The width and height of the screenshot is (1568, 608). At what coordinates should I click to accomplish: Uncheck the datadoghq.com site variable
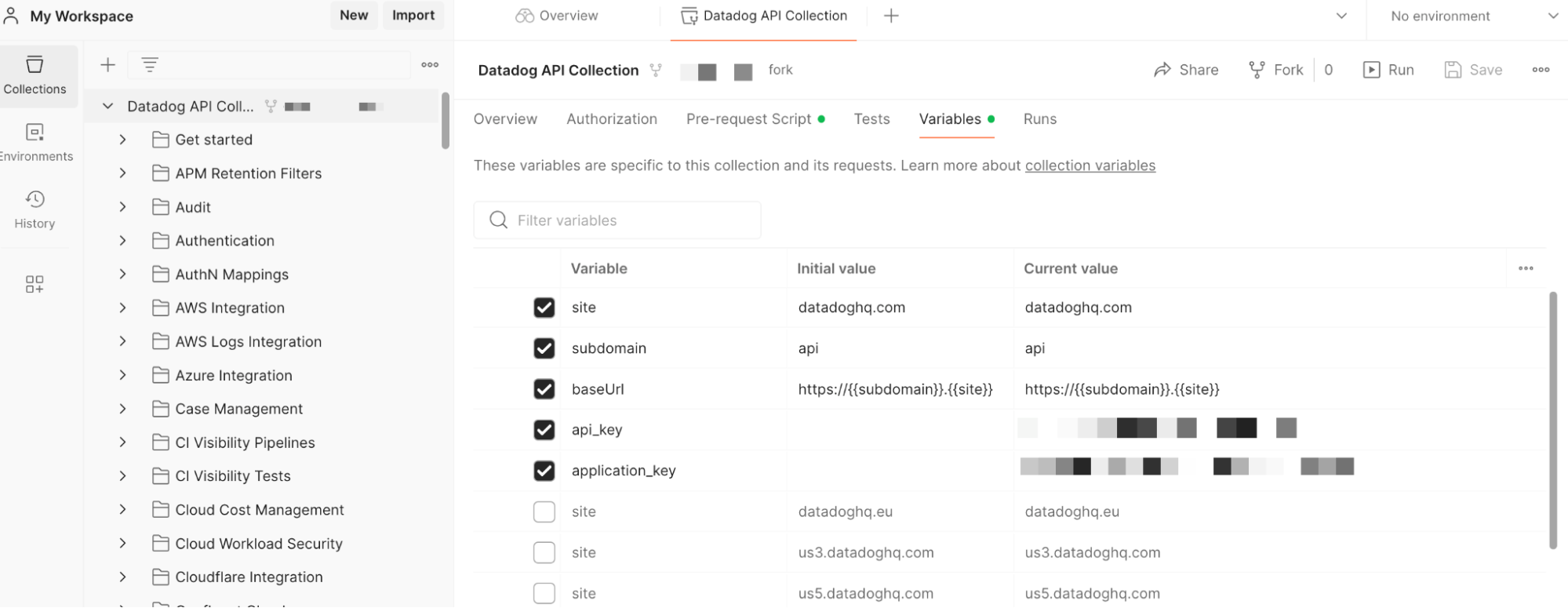[x=544, y=308]
